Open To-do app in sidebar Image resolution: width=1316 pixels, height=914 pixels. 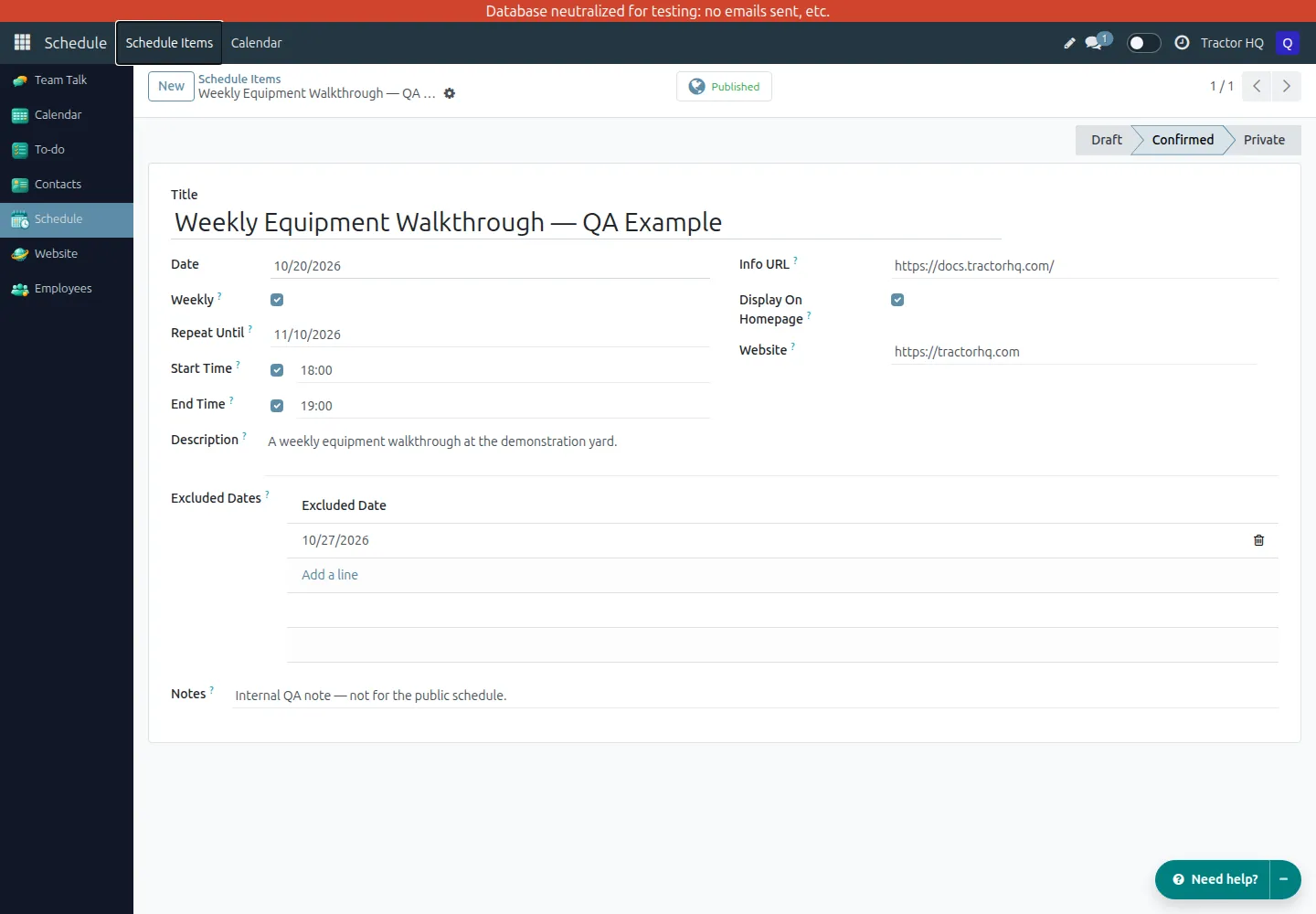pos(67,150)
